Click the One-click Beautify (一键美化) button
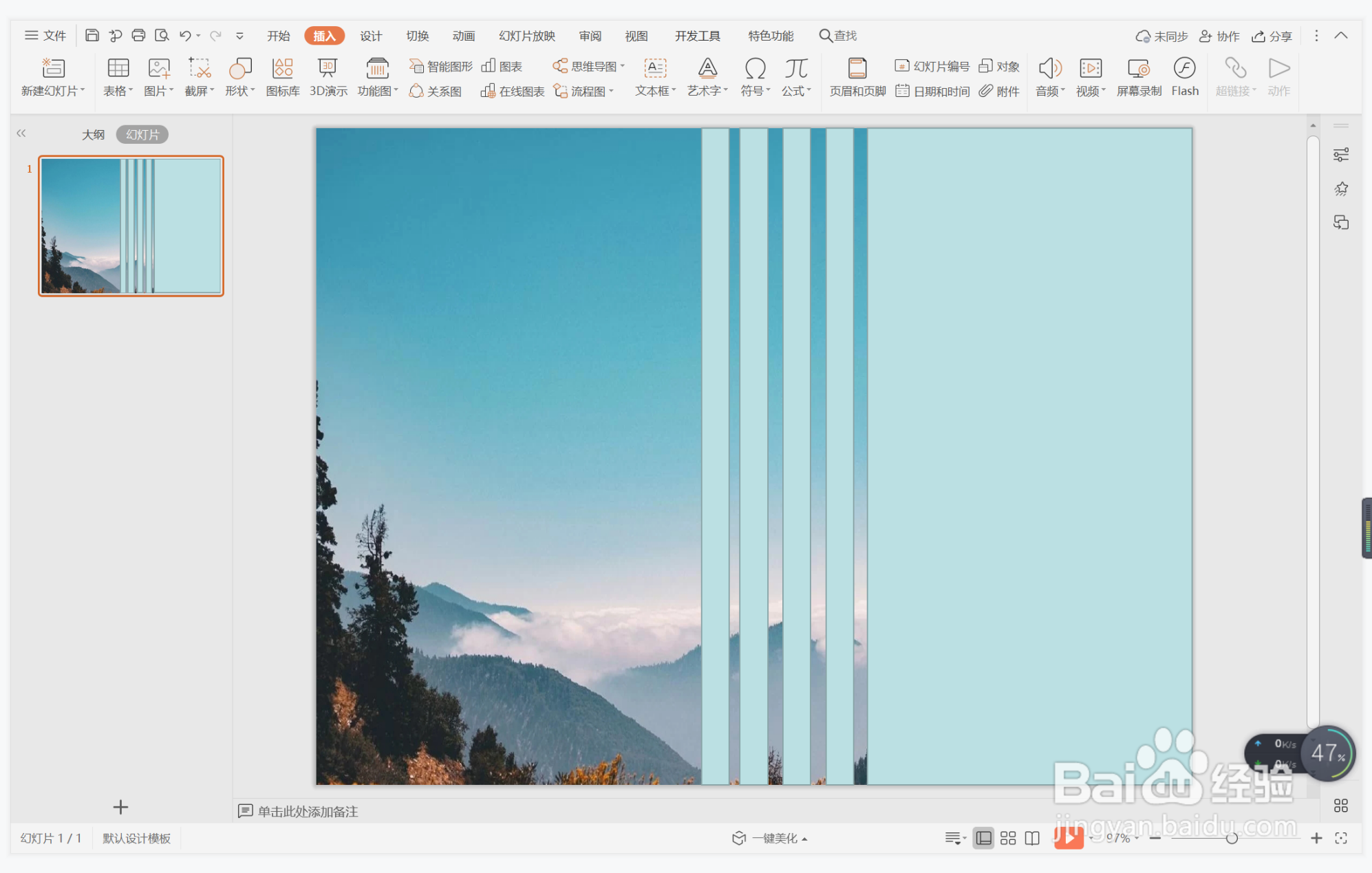The height and width of the screenshot is (873, 1372). click(x=770, y=838)
